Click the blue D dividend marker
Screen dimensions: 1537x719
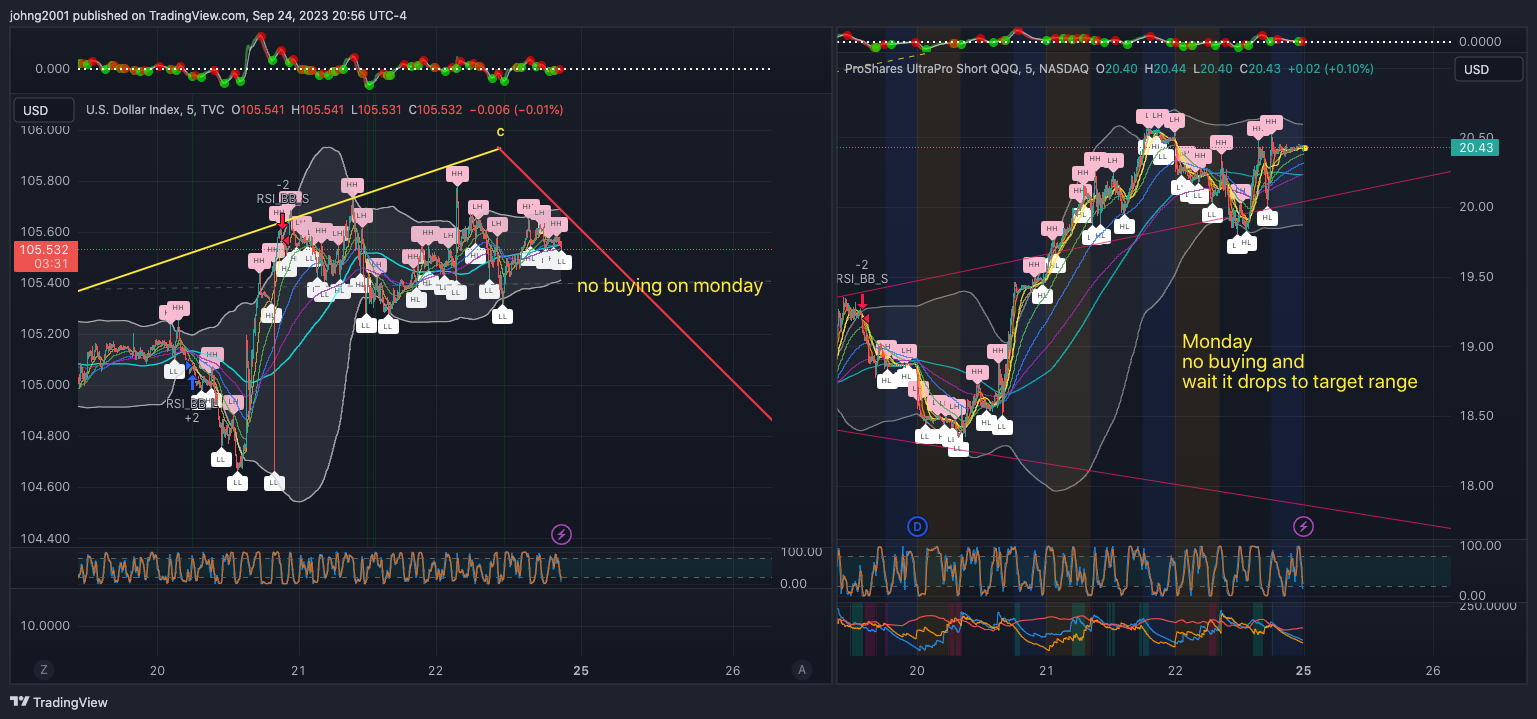(916, 526)
